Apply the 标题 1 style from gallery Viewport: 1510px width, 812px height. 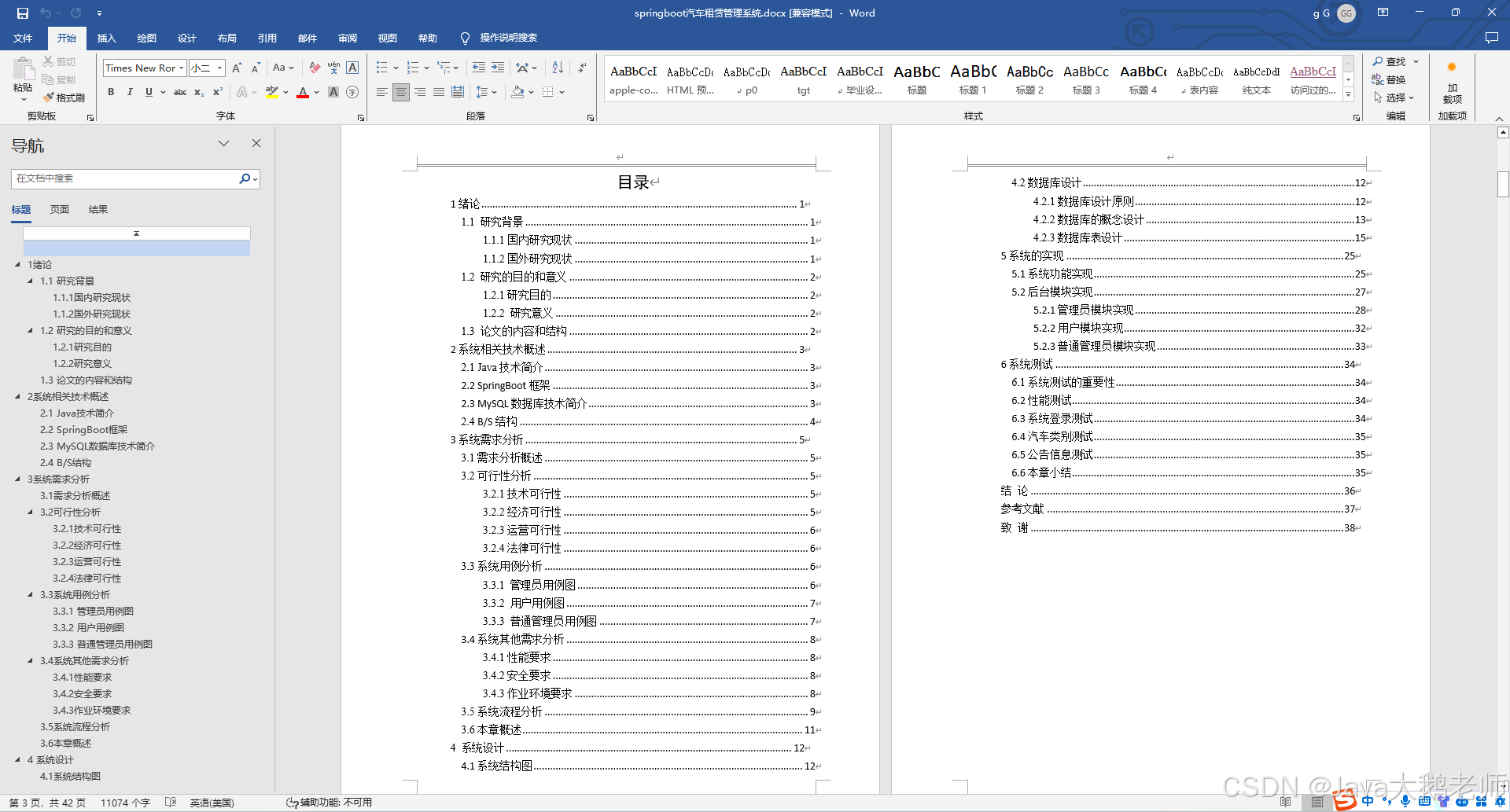[x=973, y=79]
